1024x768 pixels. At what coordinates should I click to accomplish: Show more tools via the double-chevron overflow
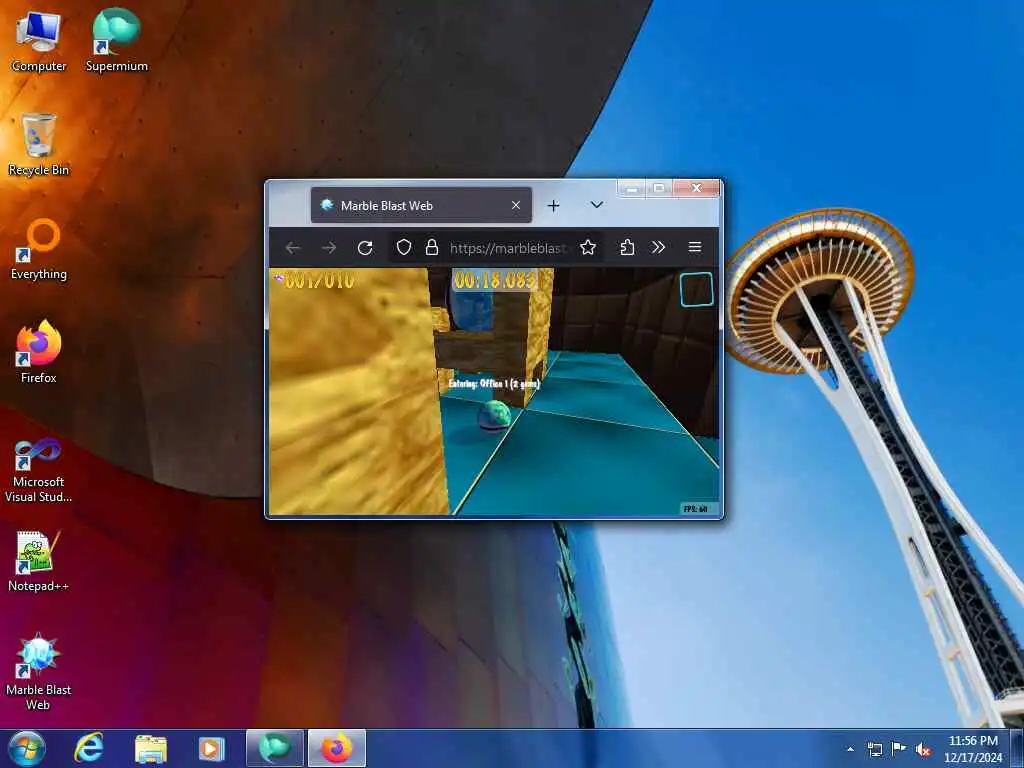[658, 248]
